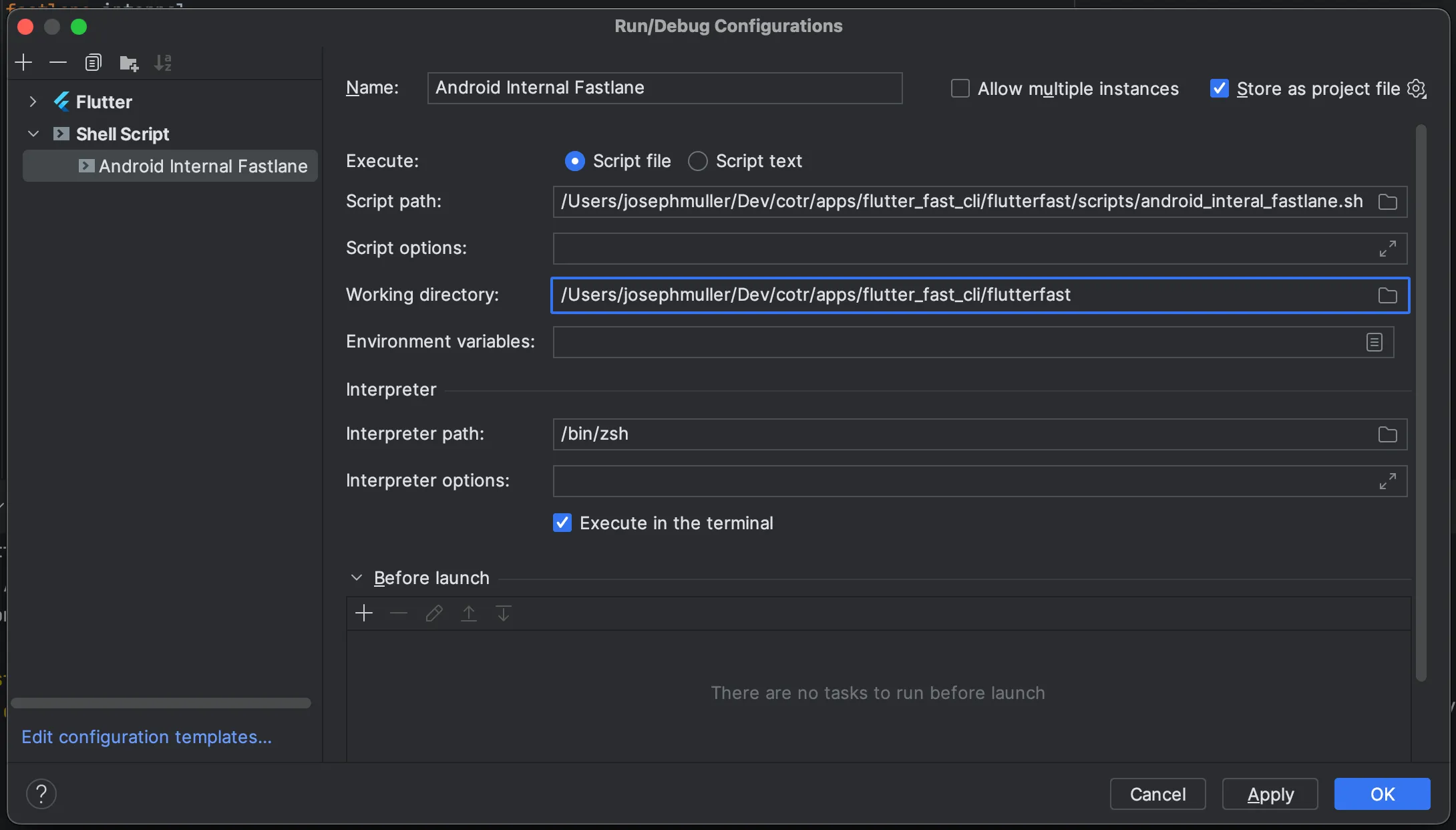Open Edit configuration templates link
Viewport: 1456px width, 830px height.
click(x=146, y=737)
